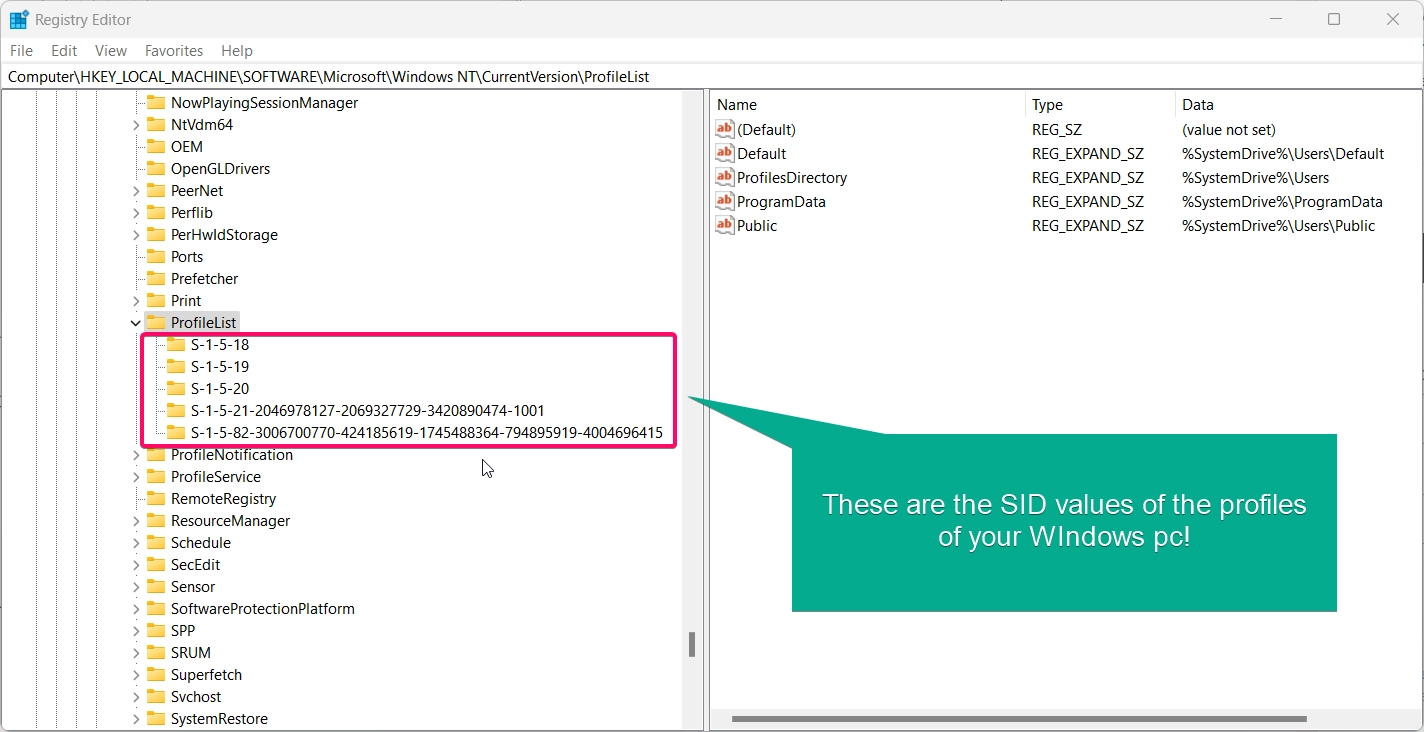The height and width of the screenshot is (732, 1424).
Task: Click the S-1-5-18 folder icon
Action: [176, 344]
